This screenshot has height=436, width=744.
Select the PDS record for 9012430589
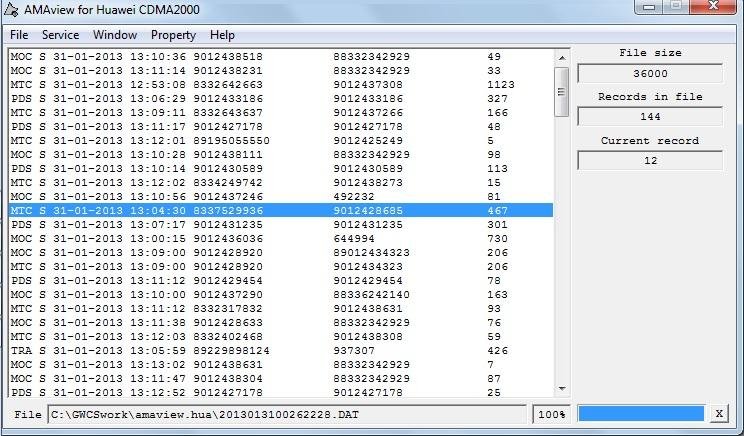point(281,168)
